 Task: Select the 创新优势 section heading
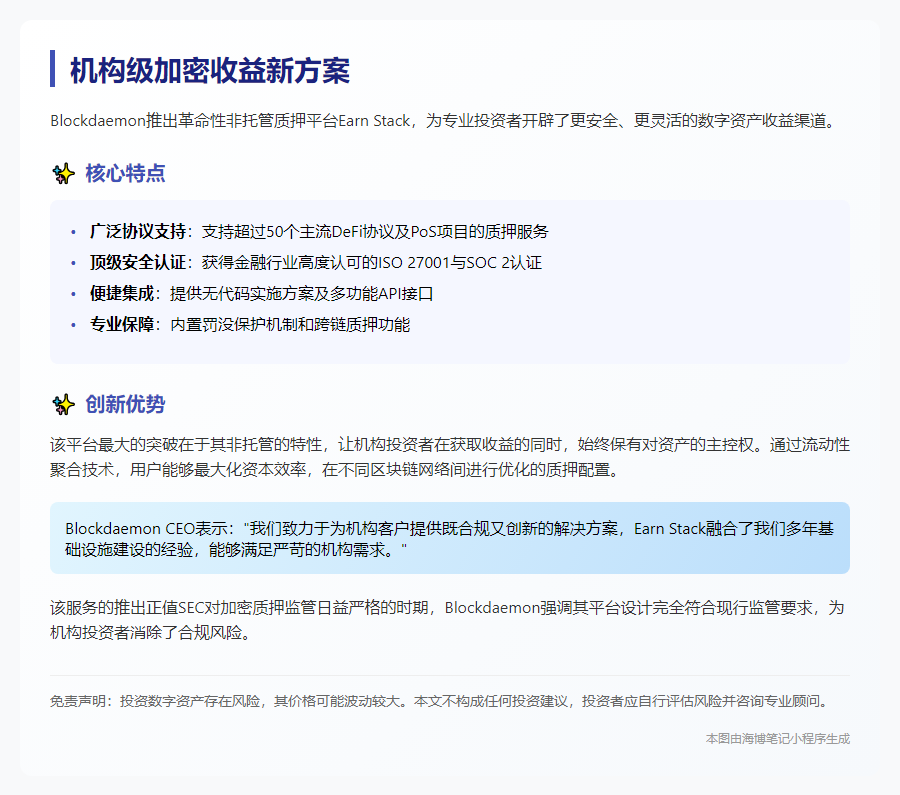click(125, 404)
